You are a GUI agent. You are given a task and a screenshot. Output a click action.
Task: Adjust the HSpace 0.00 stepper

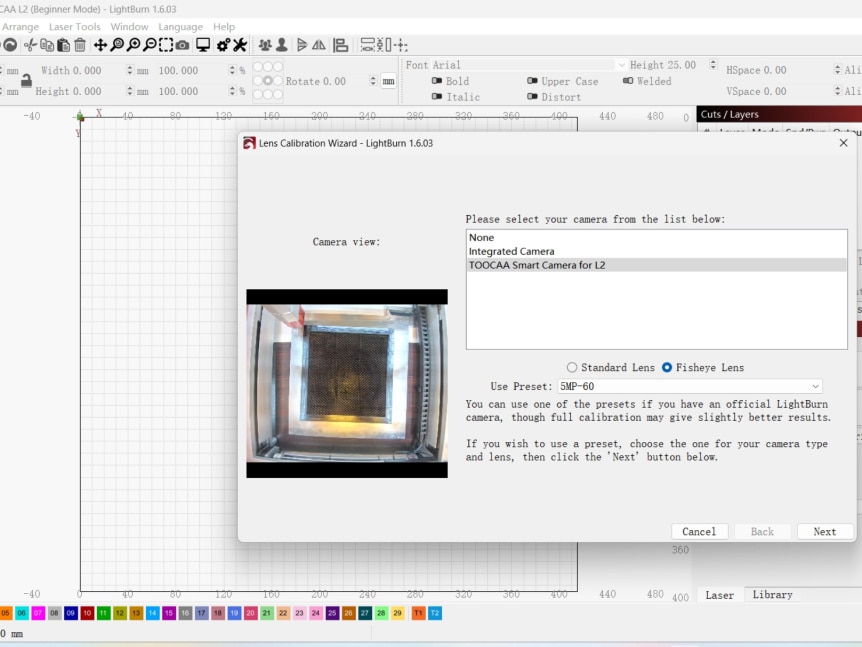click(837, 70)
